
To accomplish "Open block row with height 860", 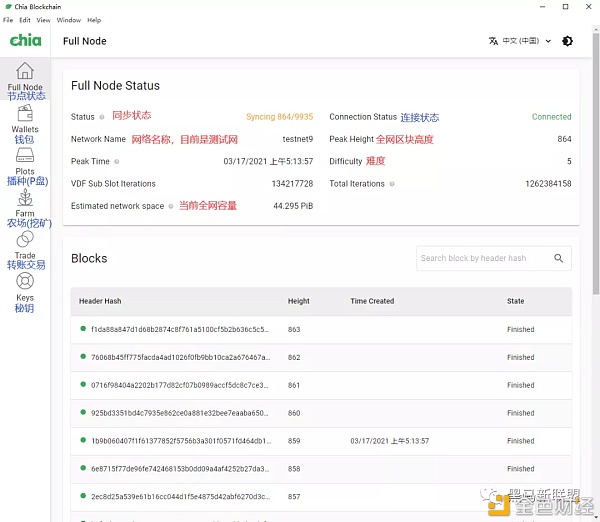I will tap(321, 413).
